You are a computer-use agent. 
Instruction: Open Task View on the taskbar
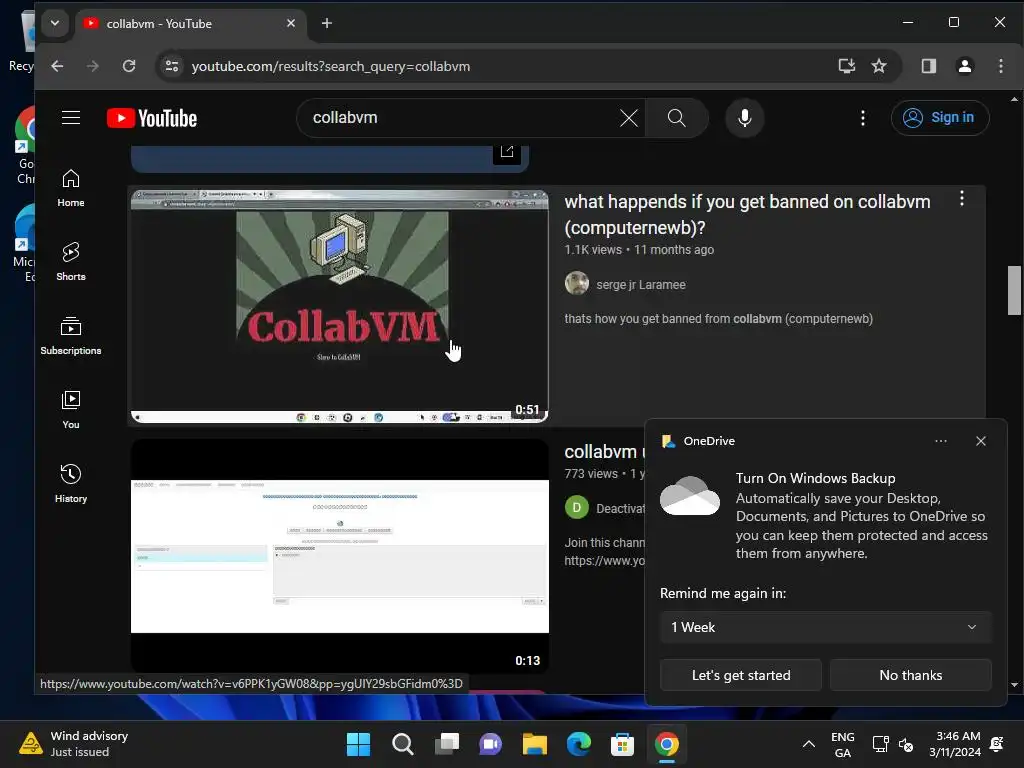point(447,744)
